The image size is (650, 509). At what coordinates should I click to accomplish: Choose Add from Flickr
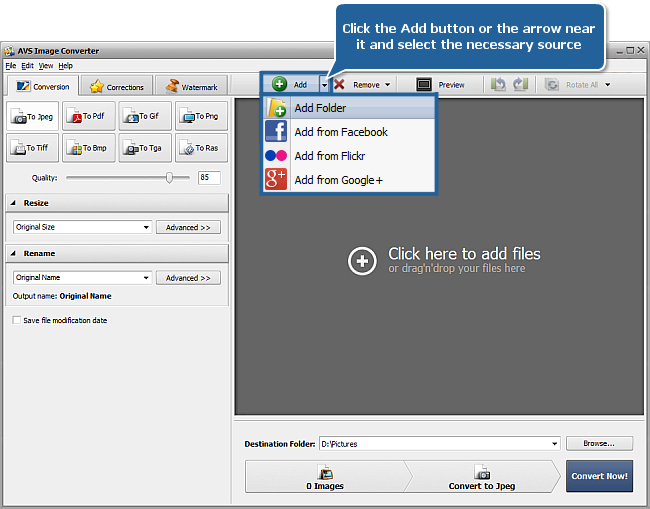tap(349, 156)
